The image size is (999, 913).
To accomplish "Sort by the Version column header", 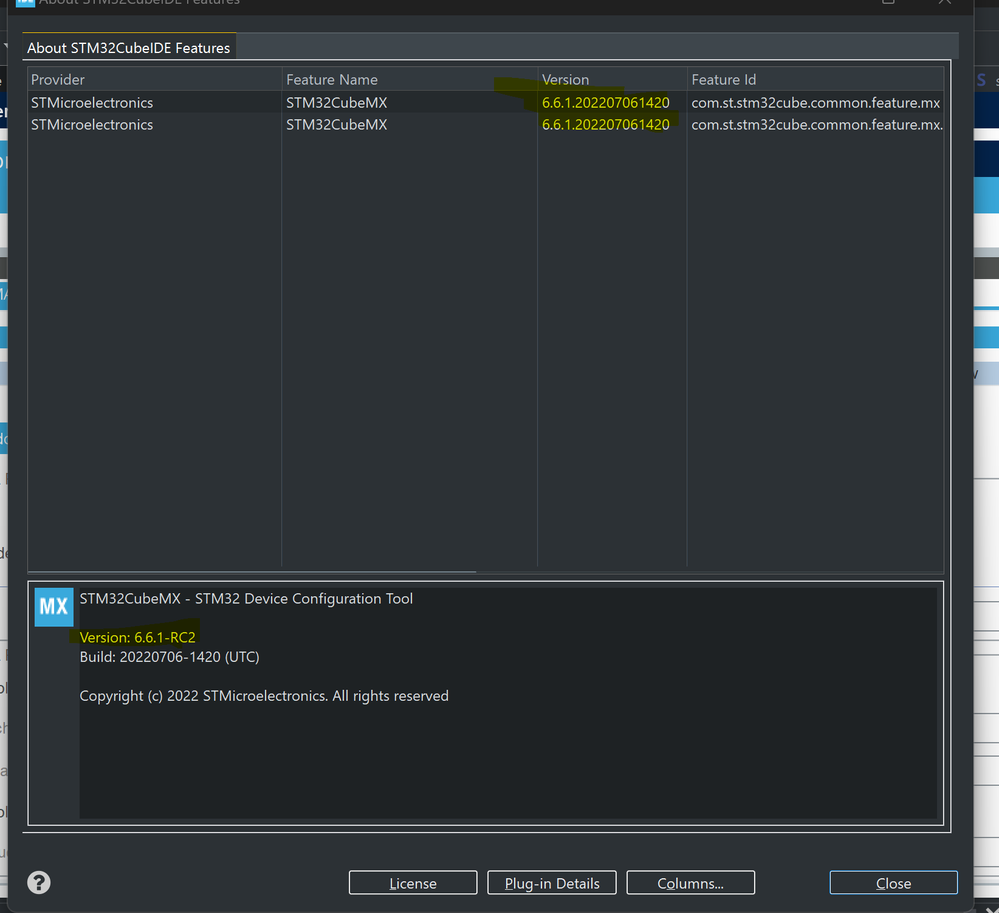I will 612,80.
